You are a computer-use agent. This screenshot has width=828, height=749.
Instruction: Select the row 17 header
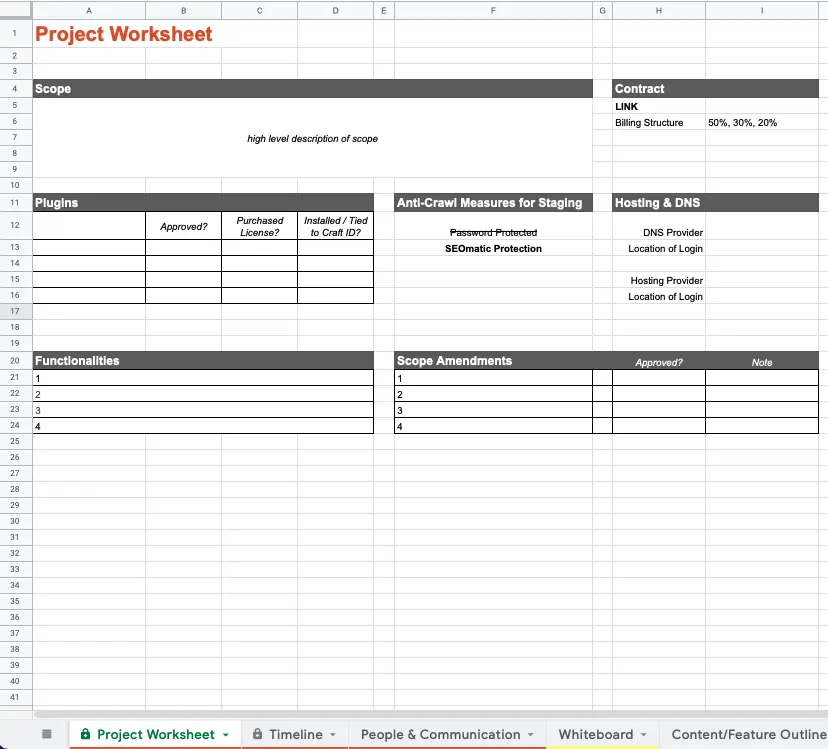(15, 312)
